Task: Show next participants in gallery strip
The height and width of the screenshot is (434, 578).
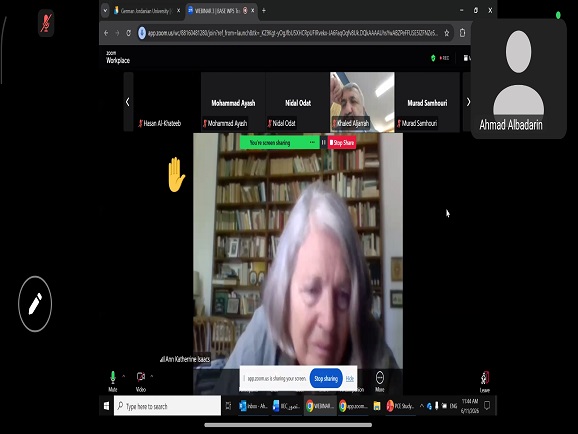Action: click(468, 102)
